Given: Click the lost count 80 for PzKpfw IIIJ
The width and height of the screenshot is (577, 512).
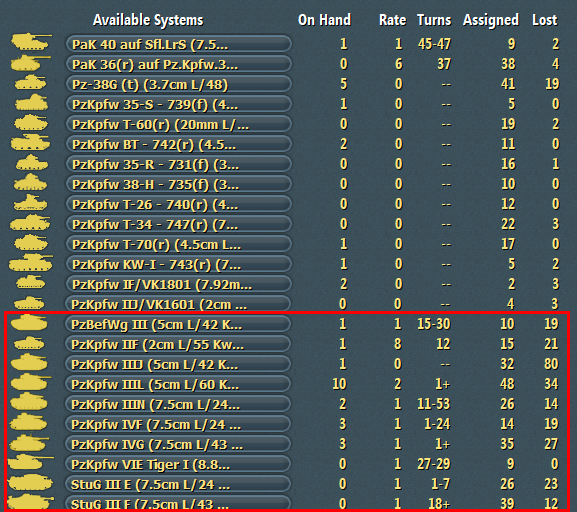Looking at the screenshot, I should click(x=551, y=364).
